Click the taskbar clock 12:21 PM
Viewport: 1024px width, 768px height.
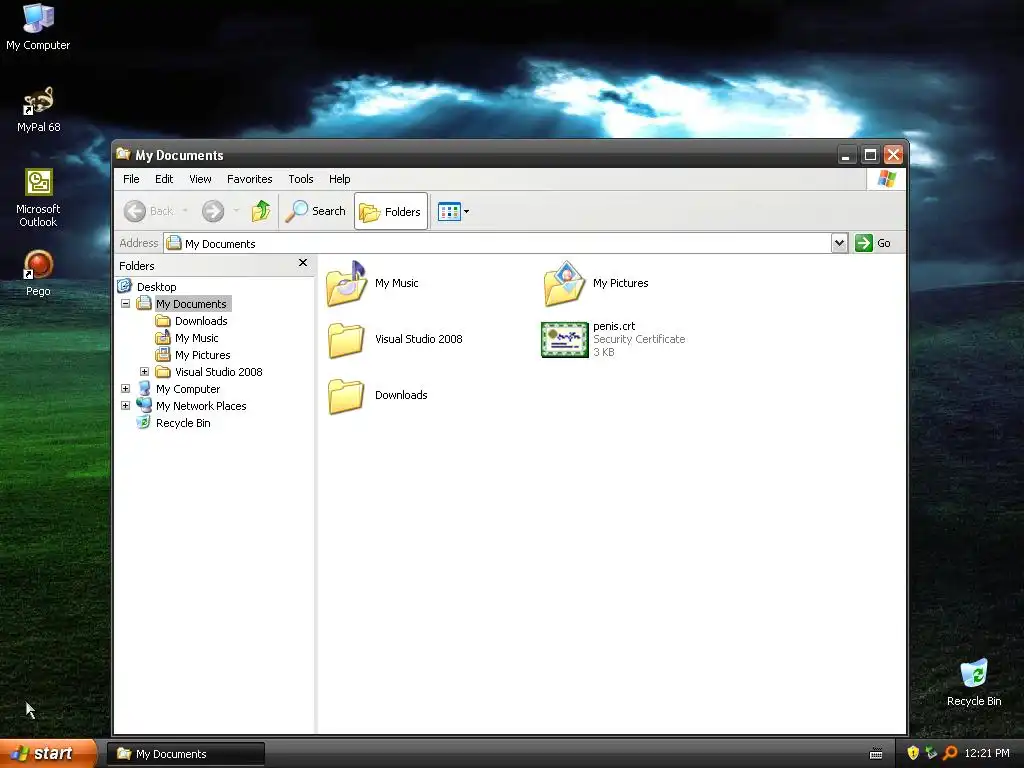click(x=987, y=753)
